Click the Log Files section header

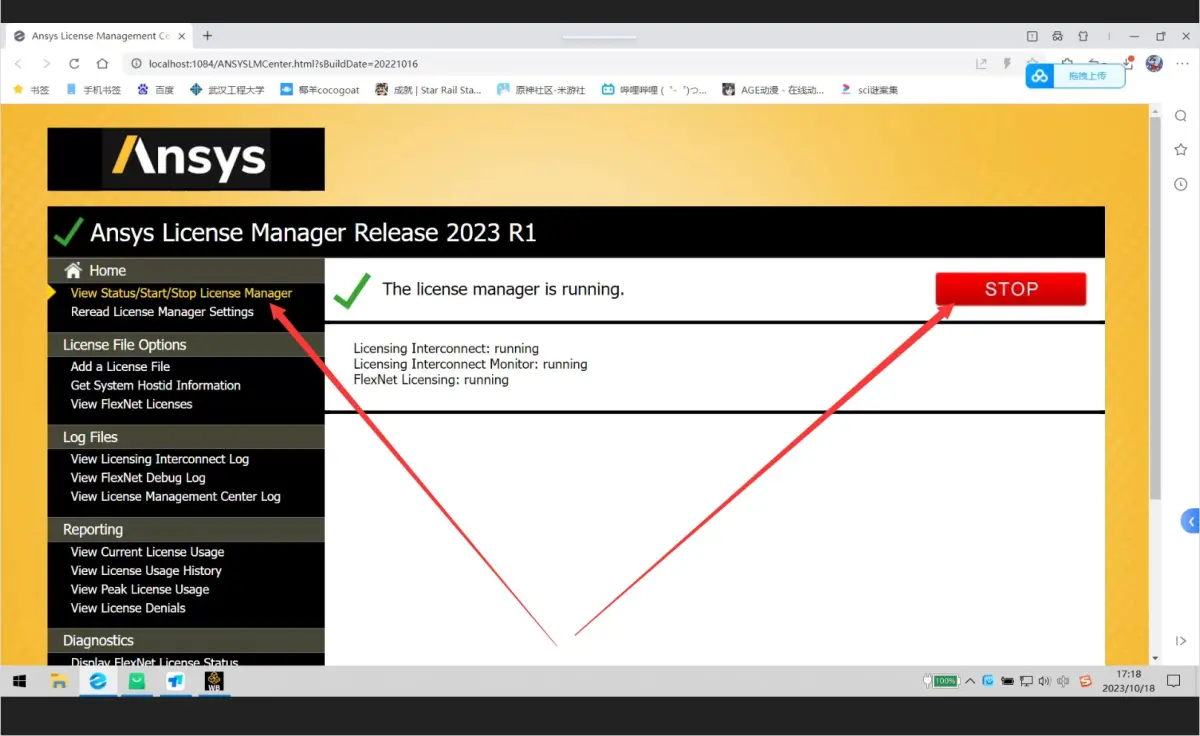click(186, 437)
